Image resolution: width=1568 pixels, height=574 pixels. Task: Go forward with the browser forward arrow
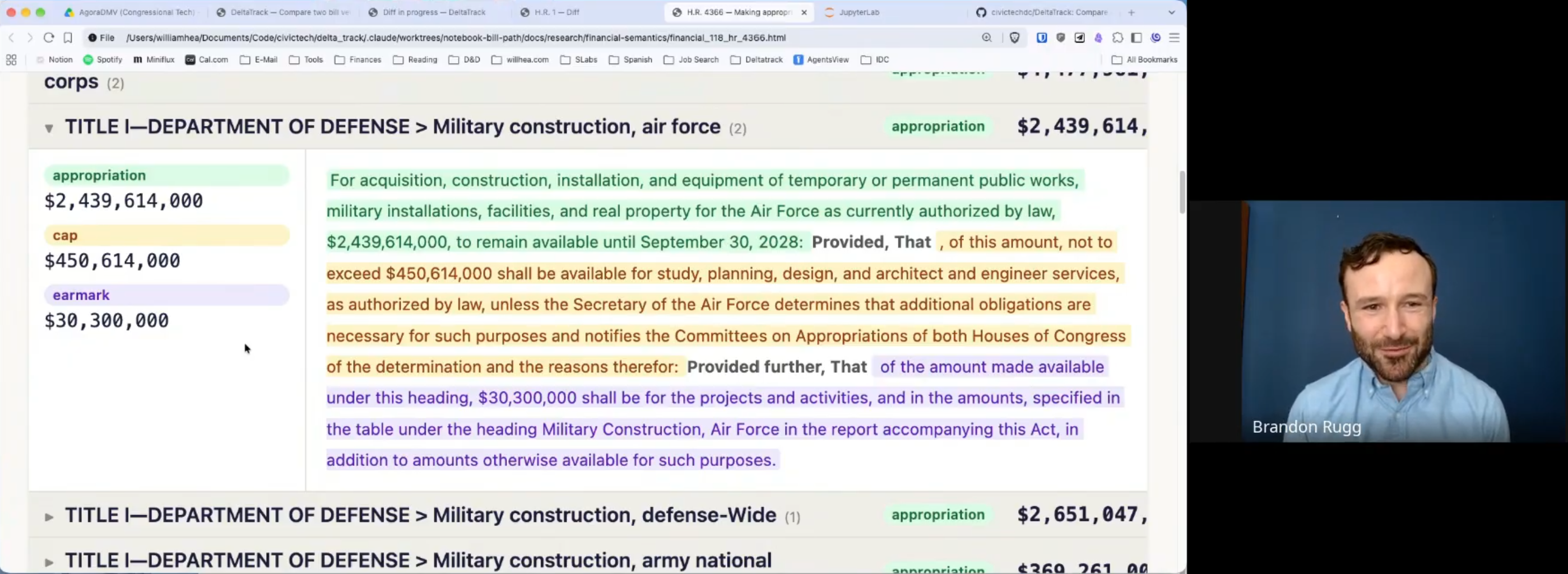29,38
